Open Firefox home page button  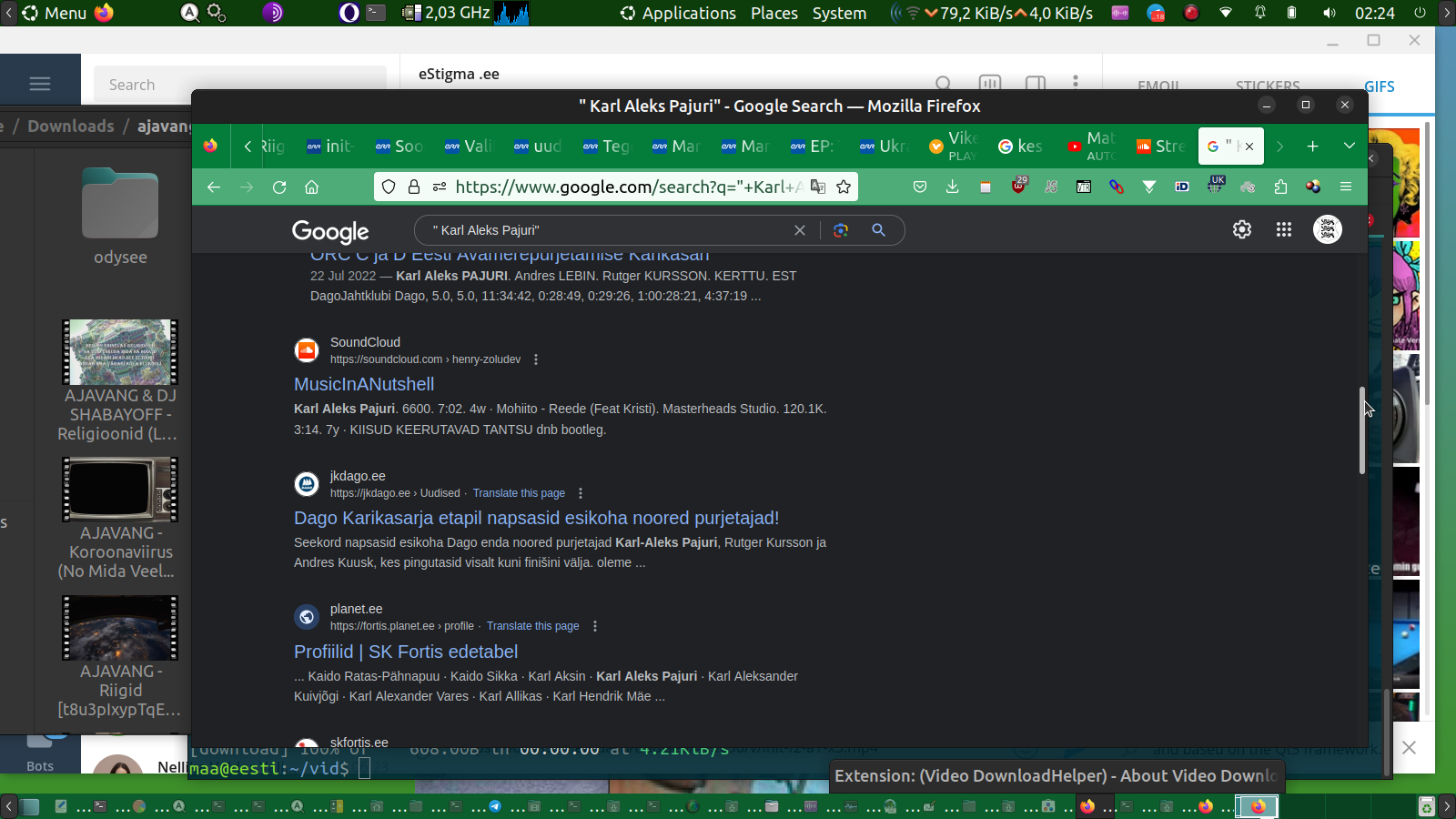(311, 187)
